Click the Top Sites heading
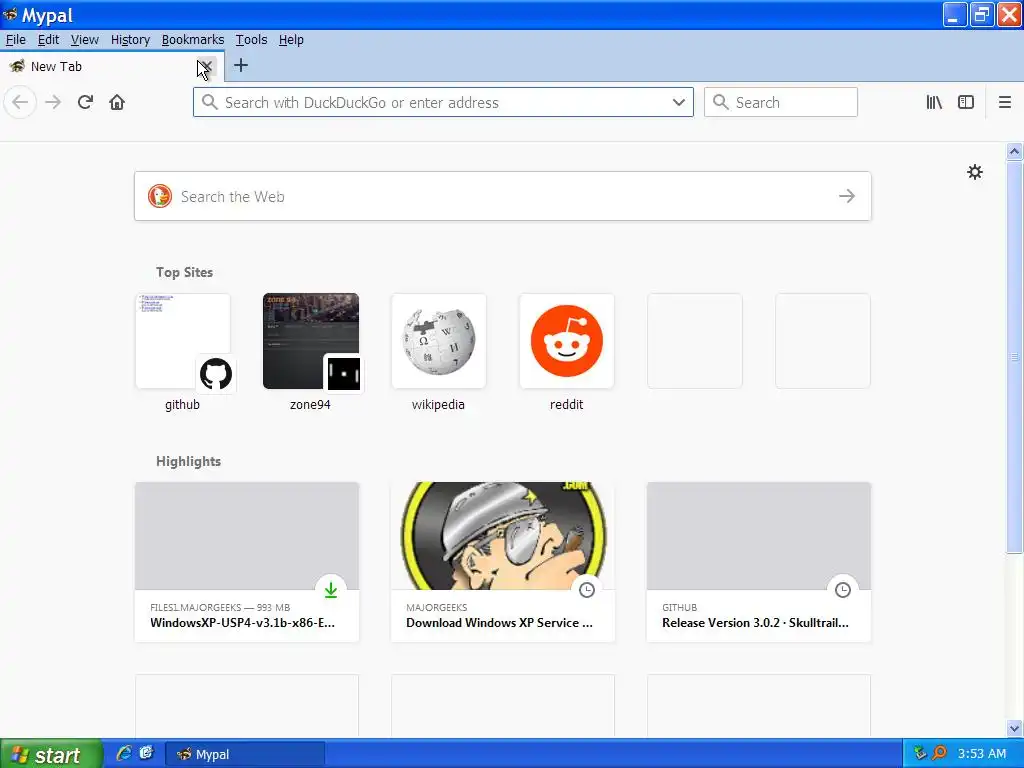The width and height of the screenshot is (1024, 768). click(x=184, y=272)
